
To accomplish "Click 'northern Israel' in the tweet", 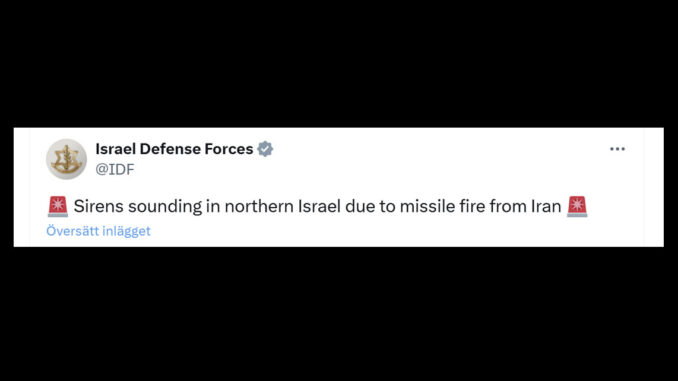I will click(x=282, y=206).
